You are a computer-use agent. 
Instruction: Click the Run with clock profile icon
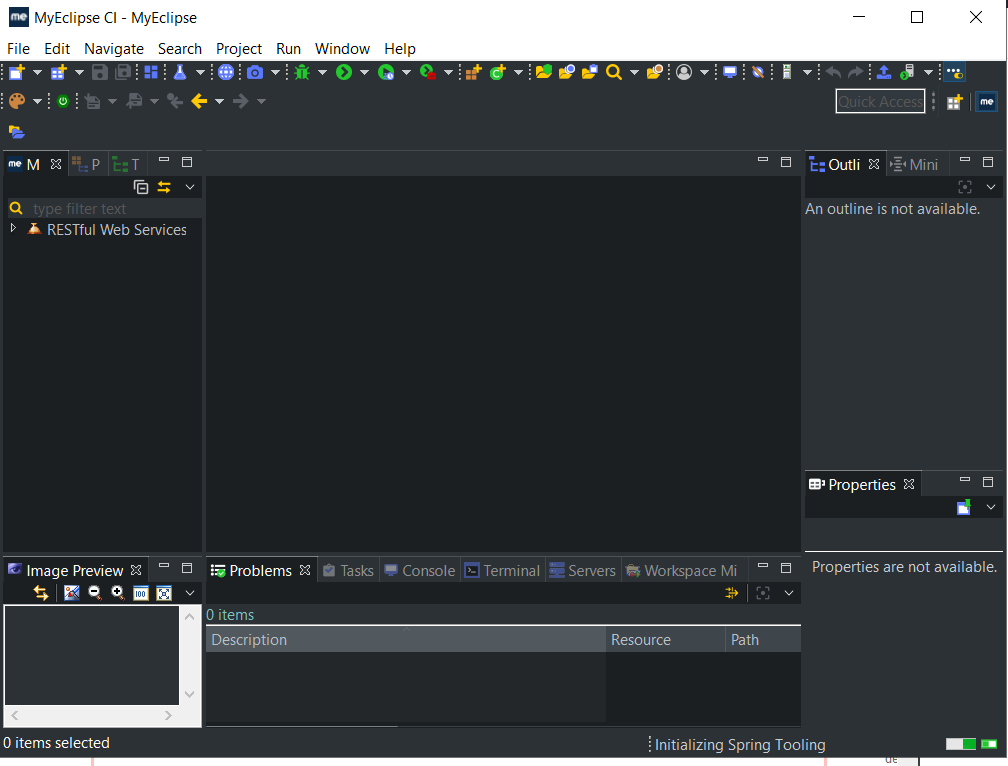point(386,72)
